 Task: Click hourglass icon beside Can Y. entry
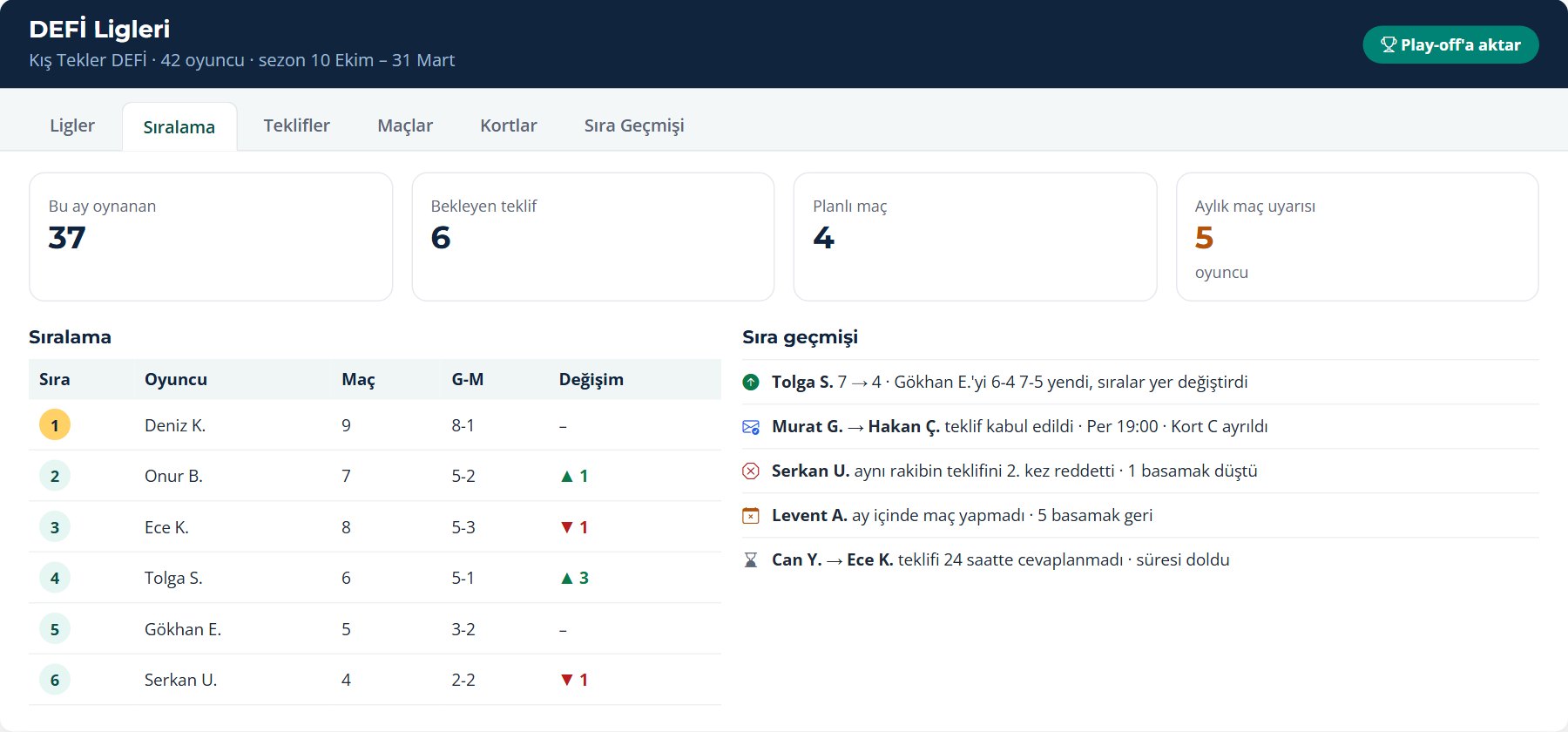(x=751, y=559)
